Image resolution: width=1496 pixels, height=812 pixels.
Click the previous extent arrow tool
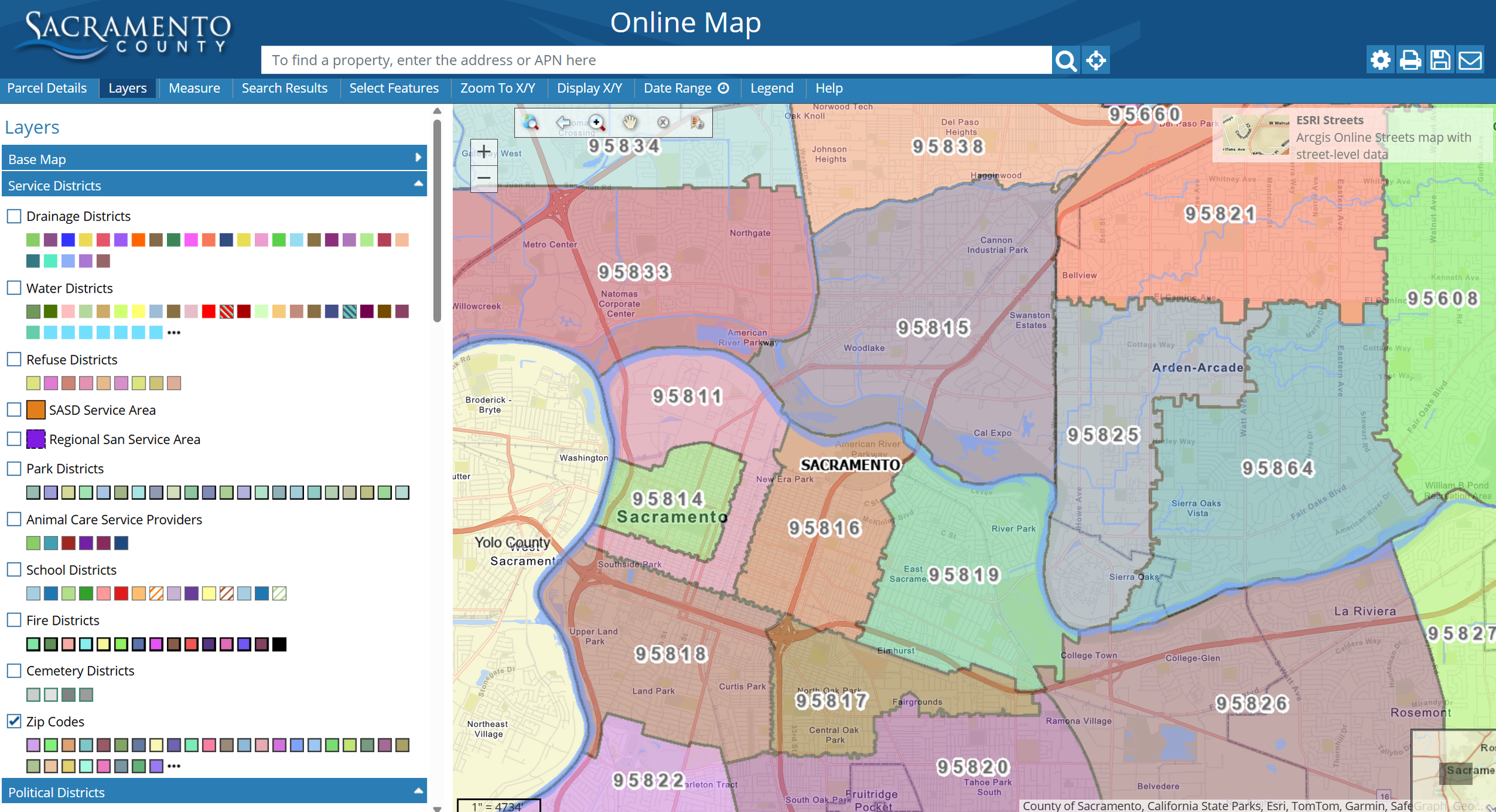(x=563, y=123)
